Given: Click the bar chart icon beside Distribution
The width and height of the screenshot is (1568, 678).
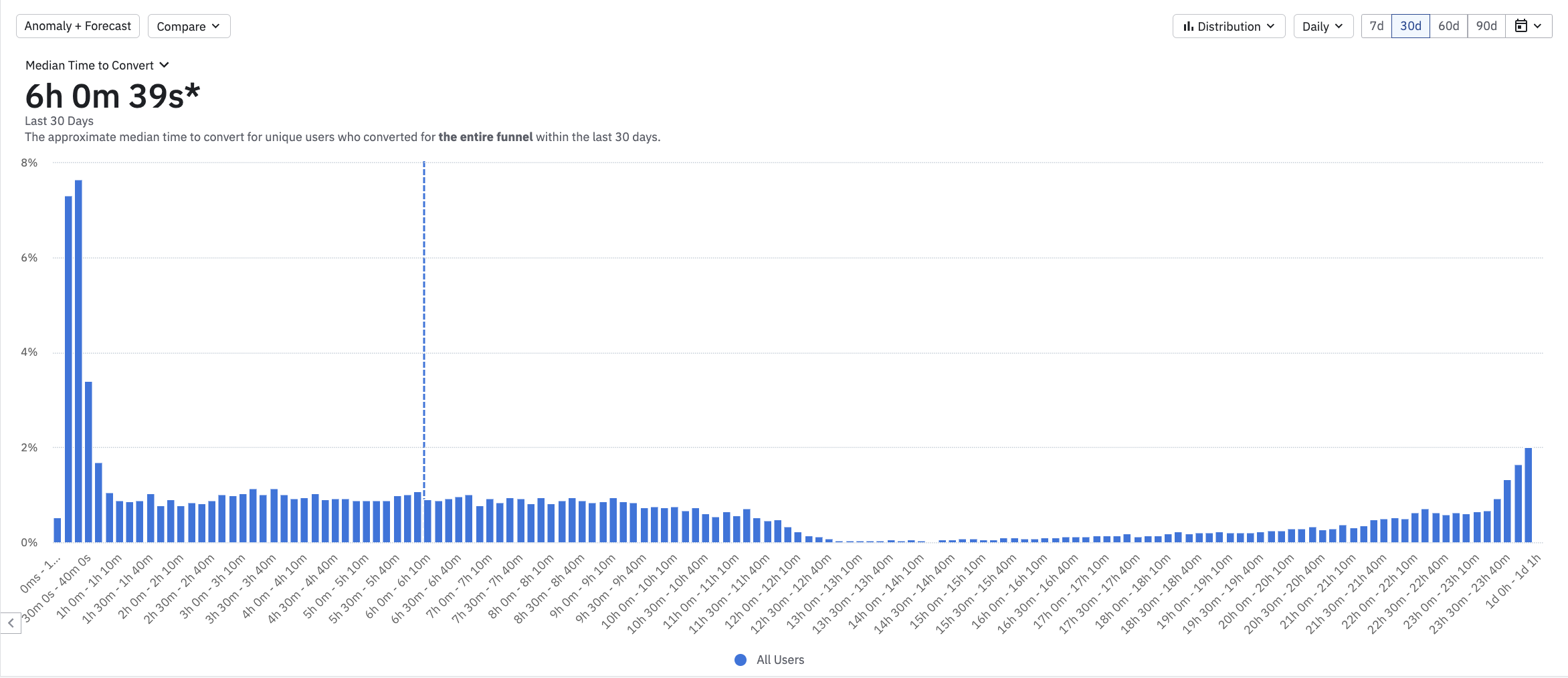Looking at the screenshot, I should pos(1188,26).
